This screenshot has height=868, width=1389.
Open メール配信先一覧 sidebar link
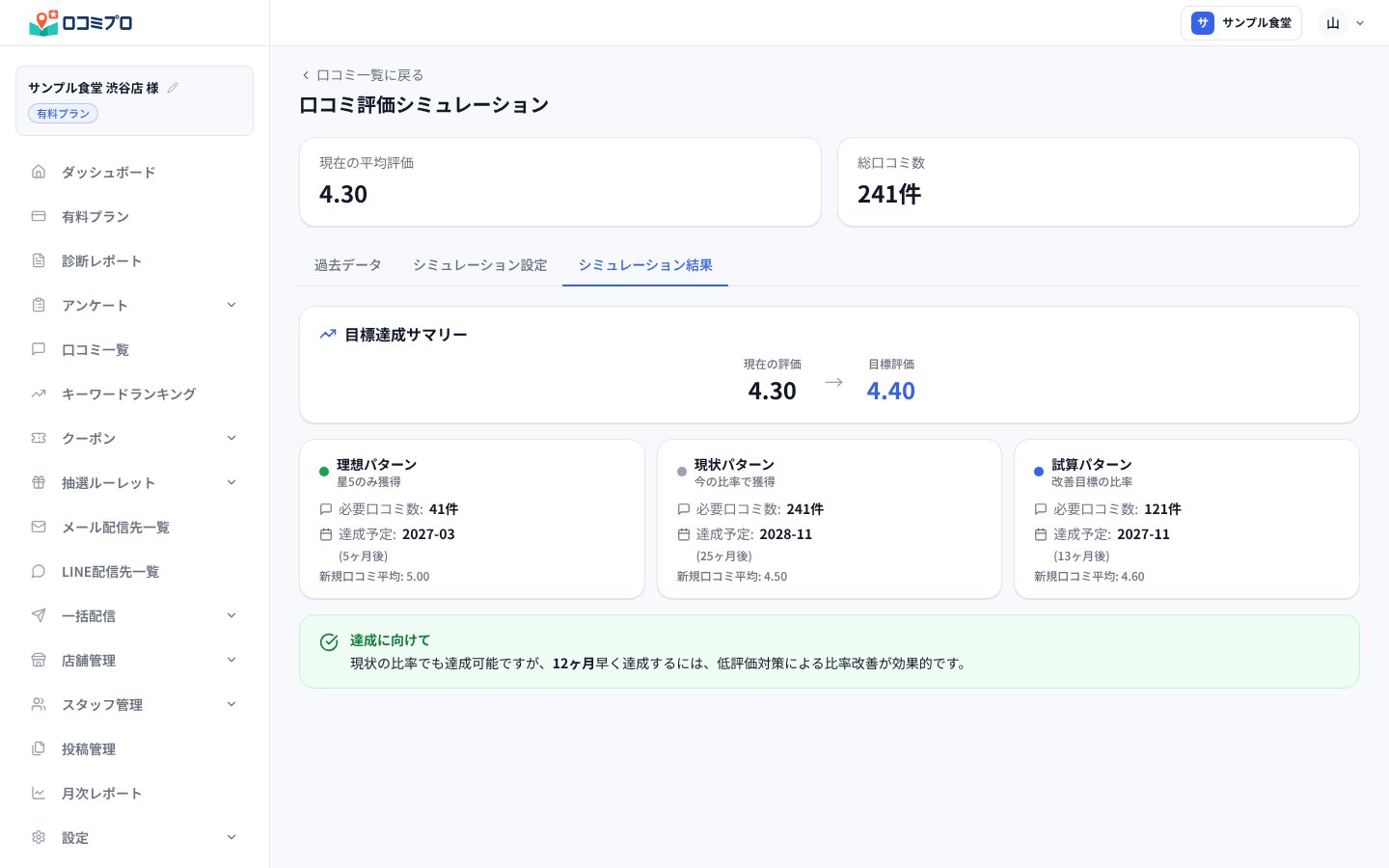[134, 527]
